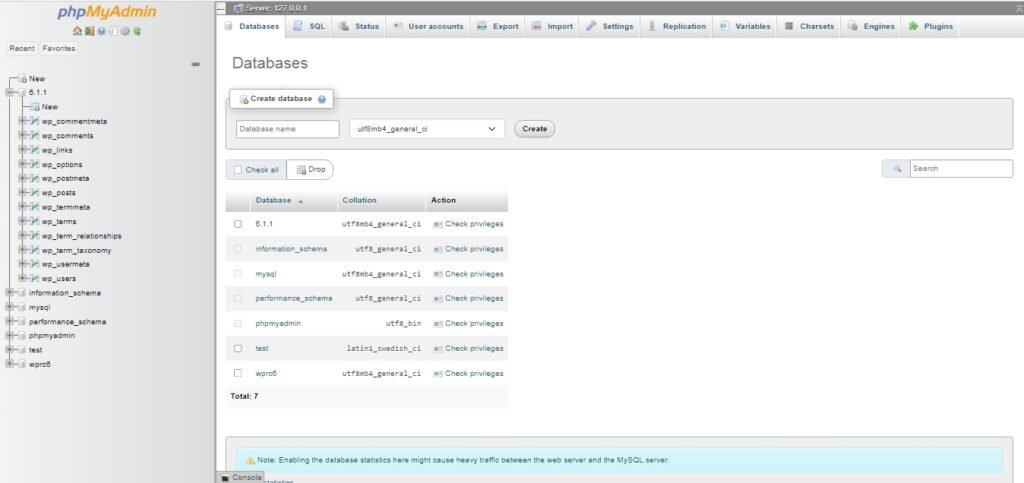Click wp_termmeta table icon in tree
Viewport: 1024px width, 483px height.
point(35,207)
